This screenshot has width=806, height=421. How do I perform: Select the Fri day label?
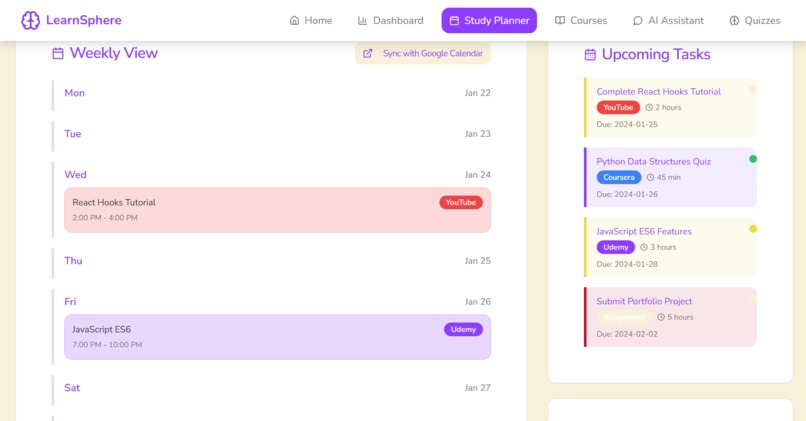click(70, 302)
